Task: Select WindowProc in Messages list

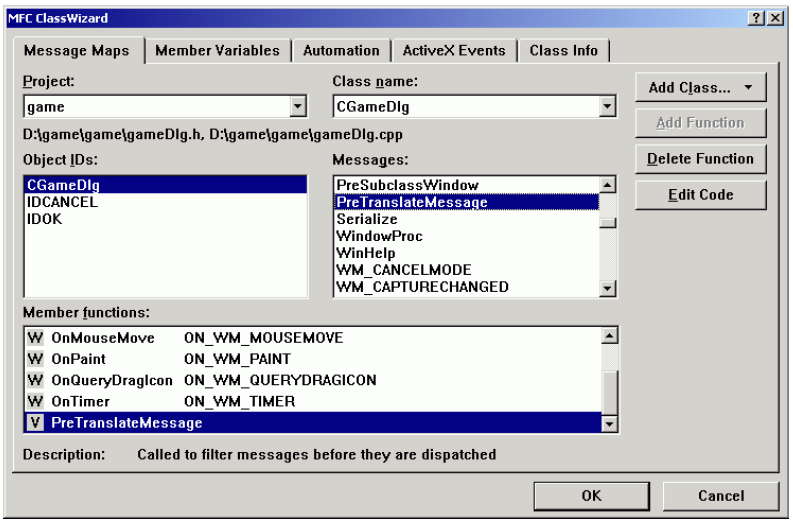Action: click(466, 236)
